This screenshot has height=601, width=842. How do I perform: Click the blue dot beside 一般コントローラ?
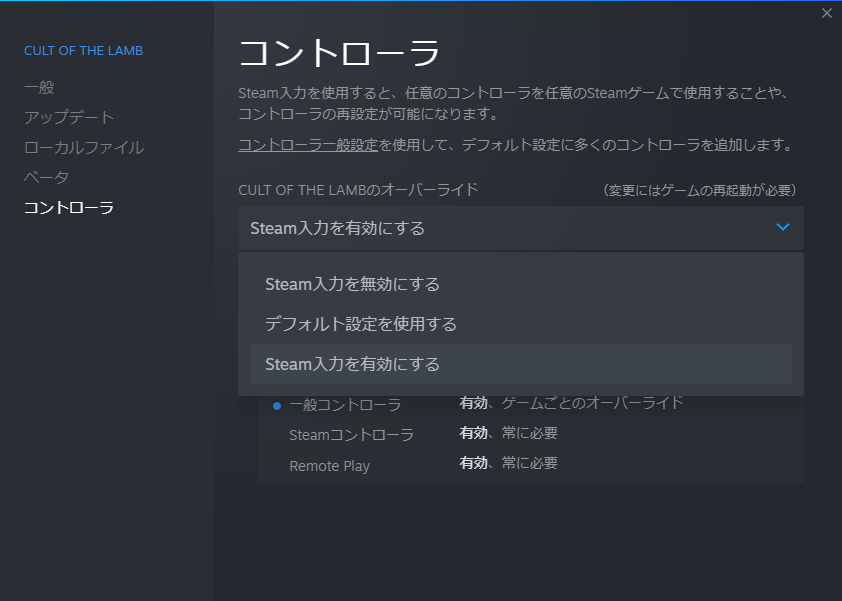(x=277, y=406)
